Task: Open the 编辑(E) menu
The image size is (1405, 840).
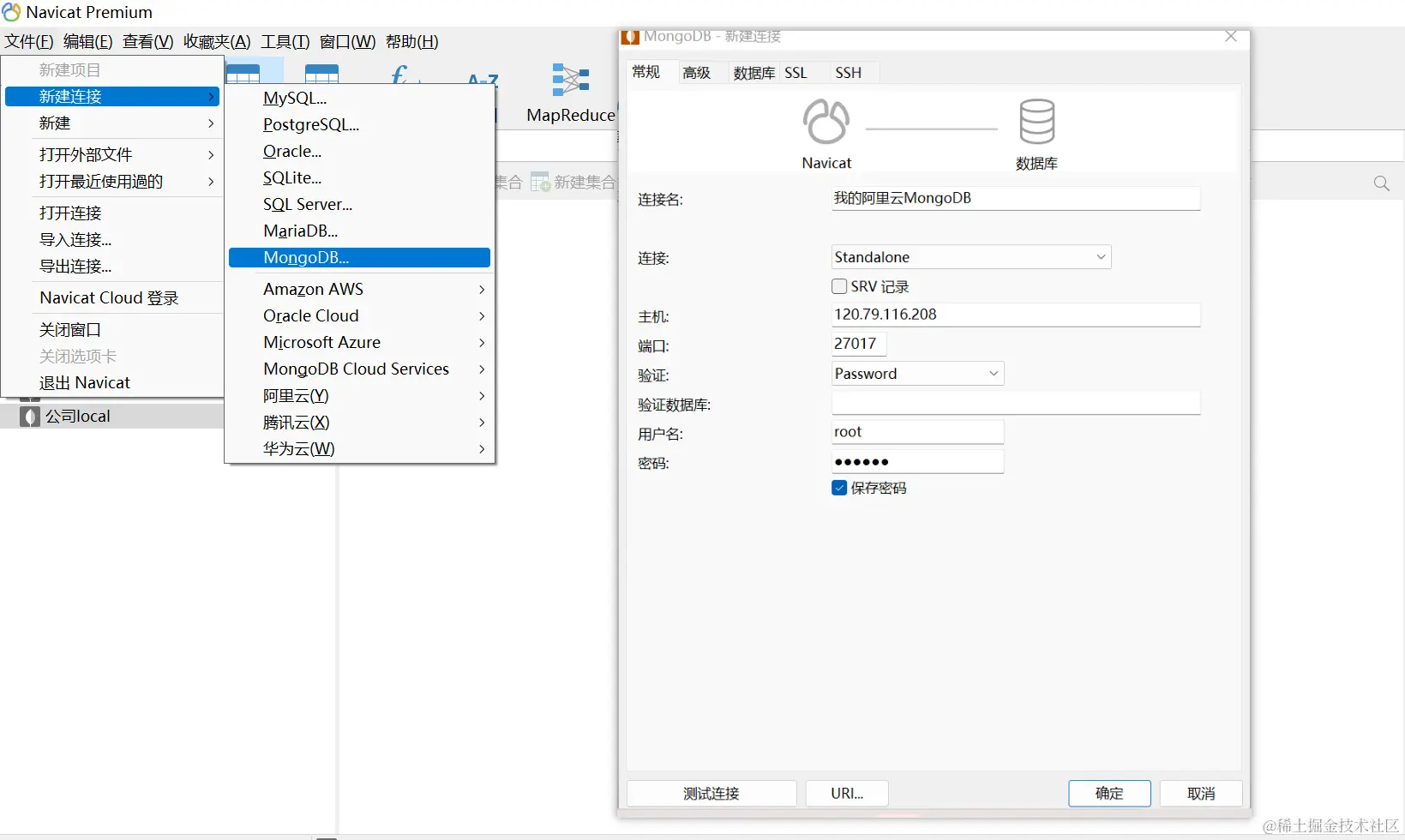Action: pyautogui.click(x=87, y=42)
